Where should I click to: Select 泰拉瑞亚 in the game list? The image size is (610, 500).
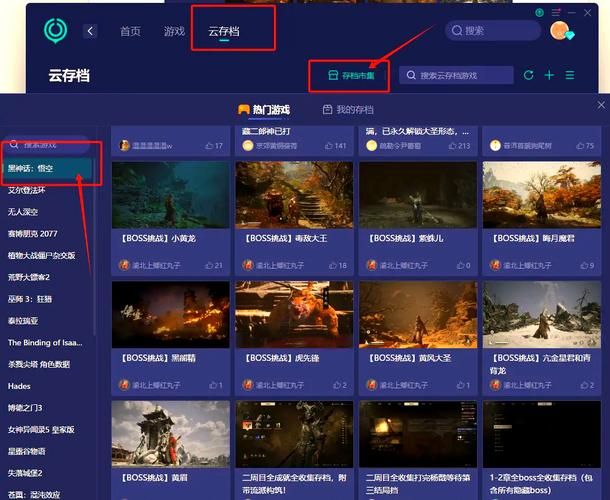(23, 321)
